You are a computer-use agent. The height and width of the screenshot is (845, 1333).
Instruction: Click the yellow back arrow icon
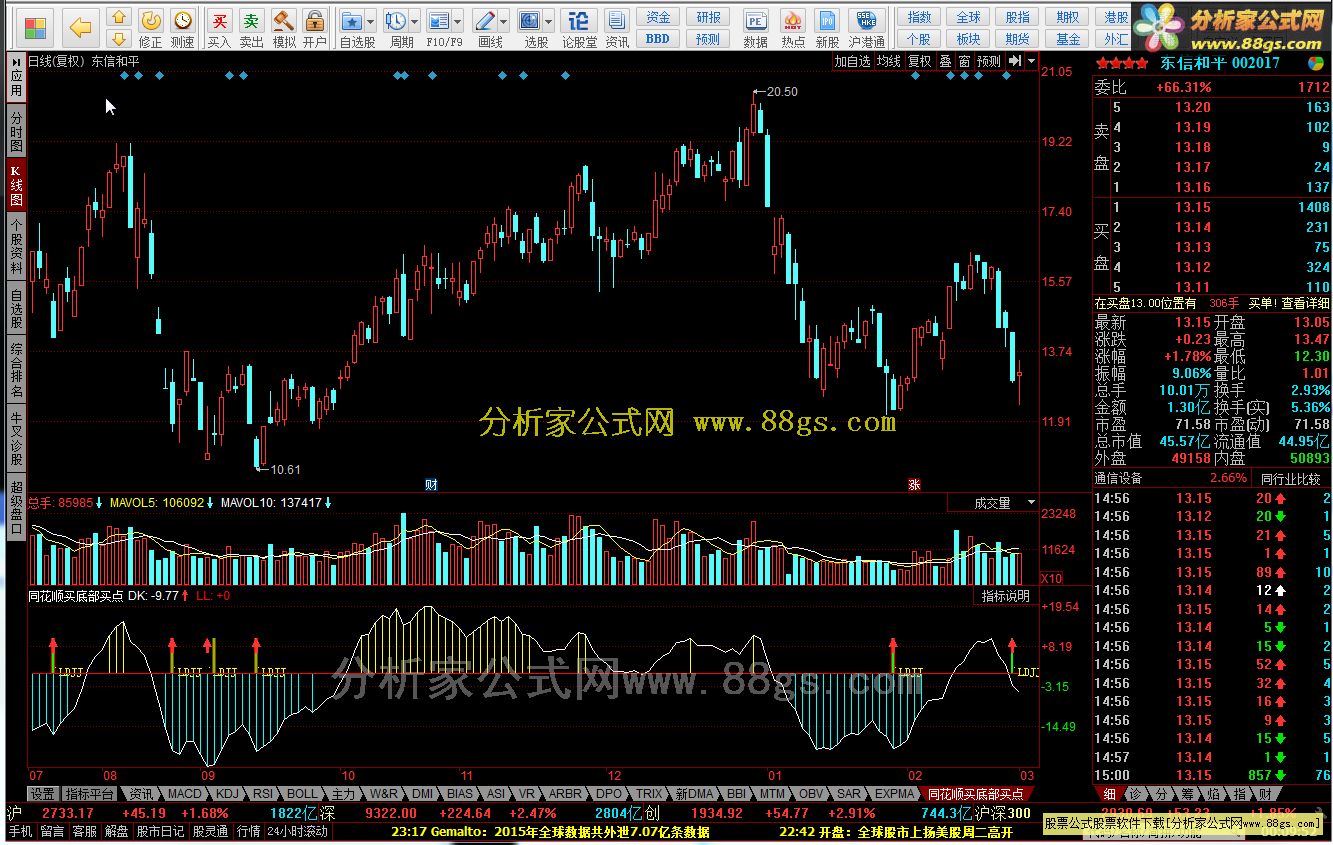pyautogui.click(x=81, y=27)
